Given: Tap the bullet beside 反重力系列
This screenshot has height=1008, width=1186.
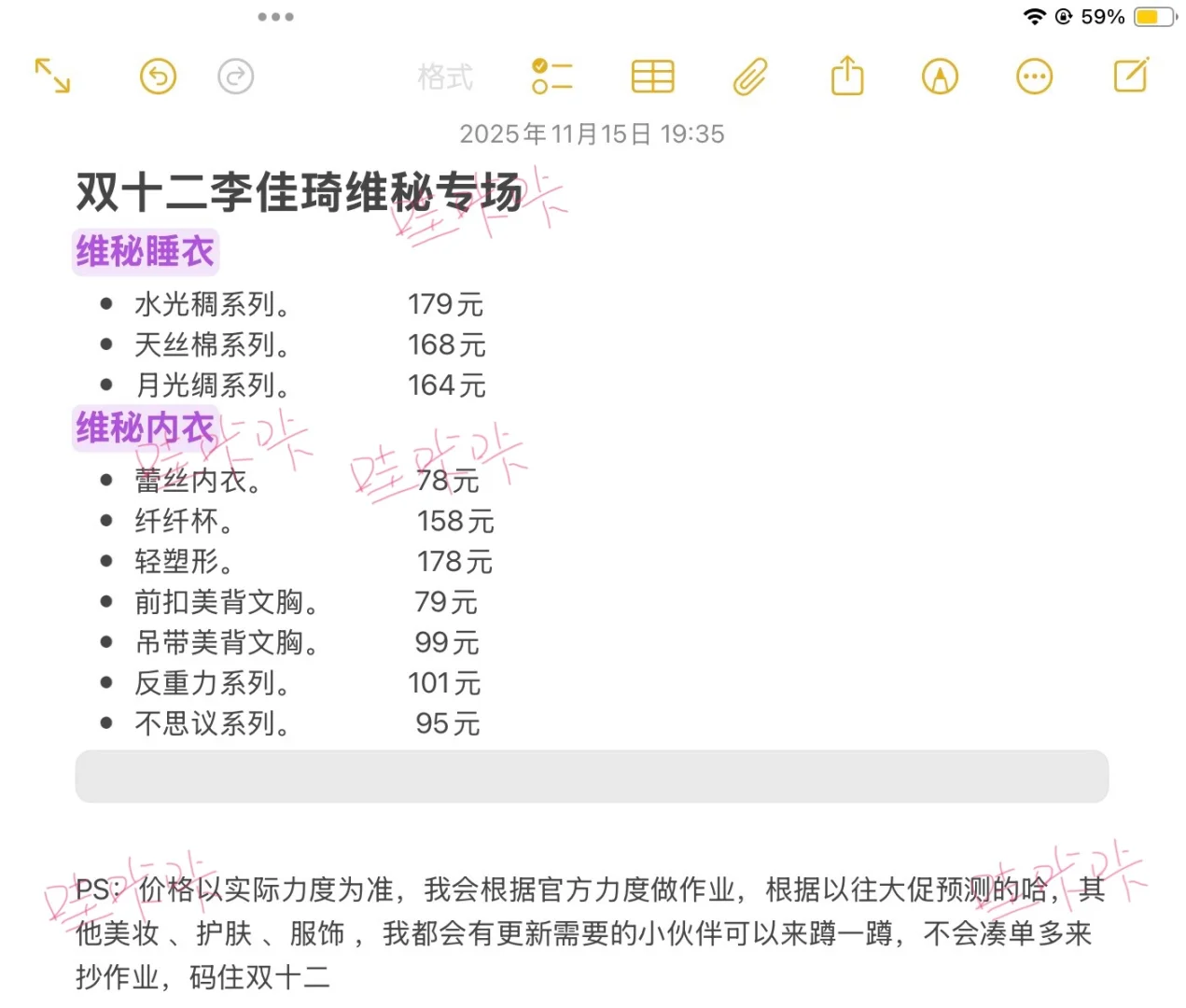Looking at the screenshot, I should coord(105,682).
